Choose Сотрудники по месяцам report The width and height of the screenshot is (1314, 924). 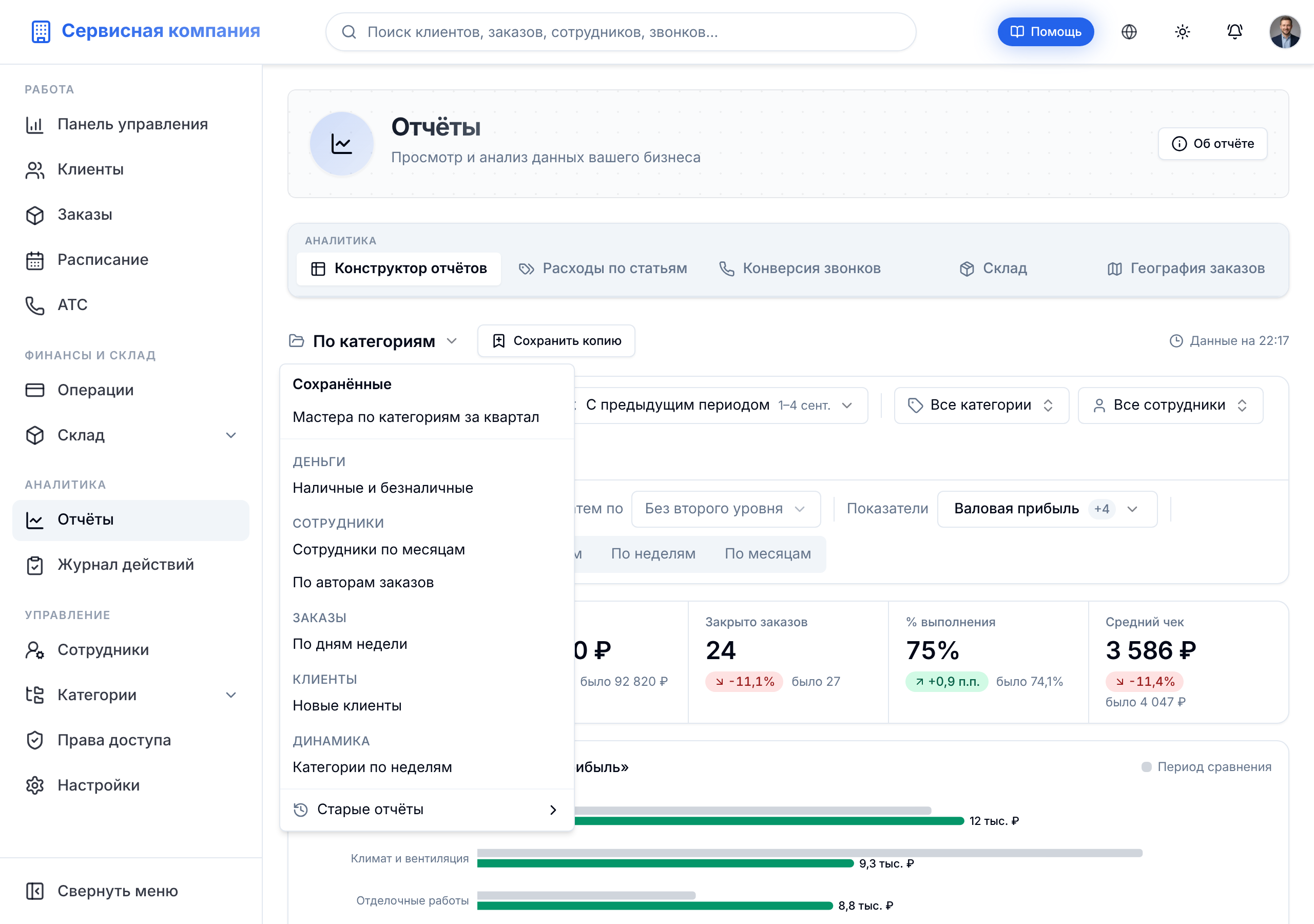pos(378,550)
